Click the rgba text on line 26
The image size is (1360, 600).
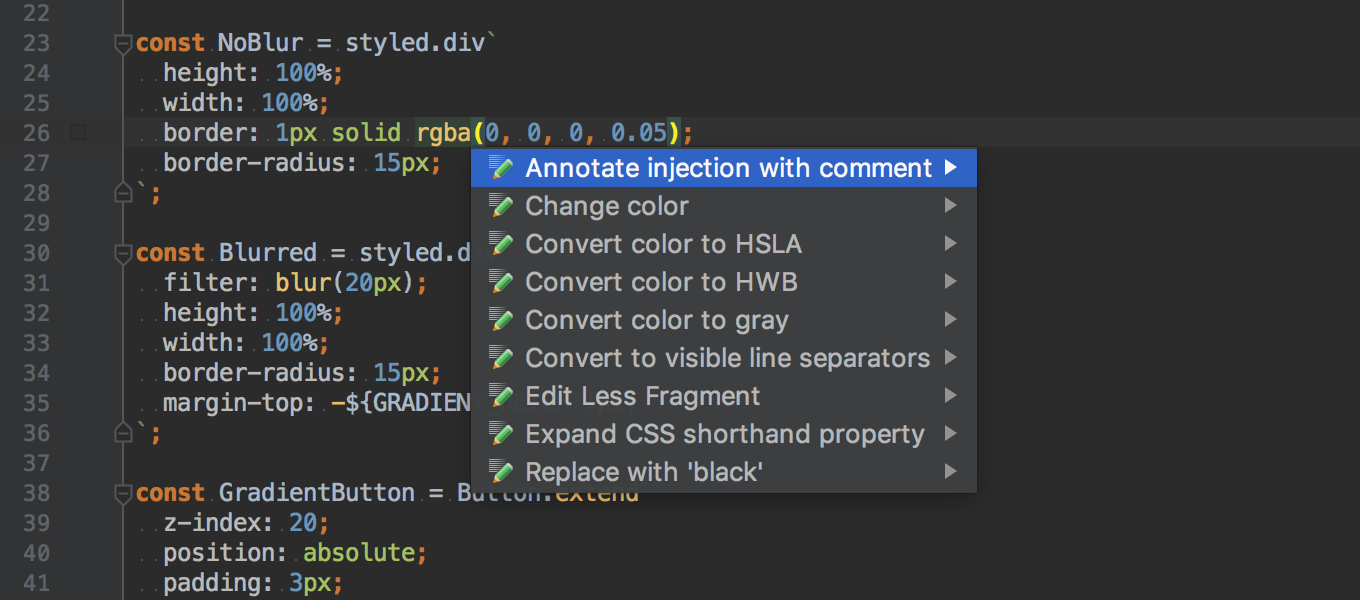tap(444, 133)
